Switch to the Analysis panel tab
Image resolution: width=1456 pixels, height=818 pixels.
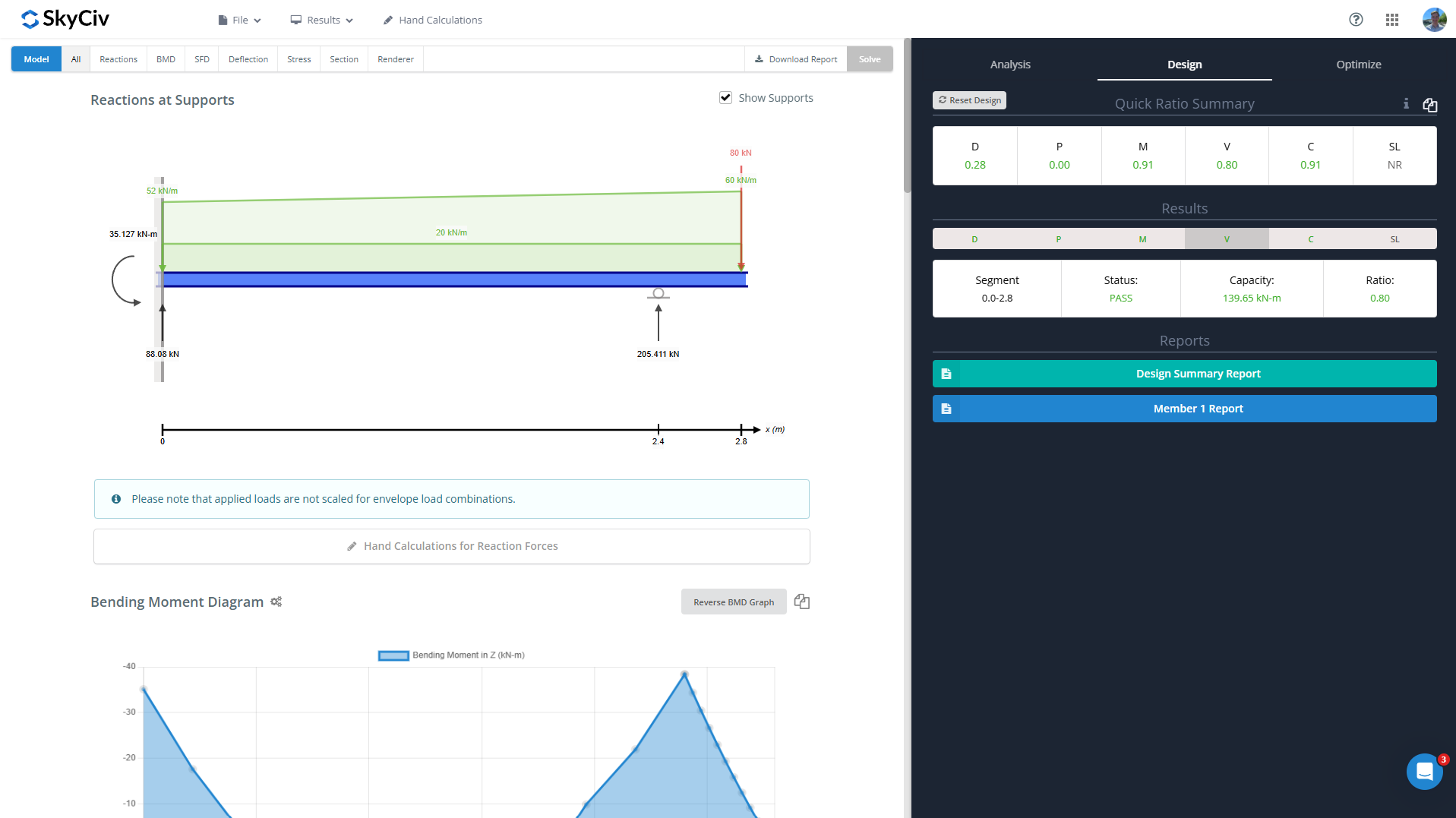point(1010,65)
